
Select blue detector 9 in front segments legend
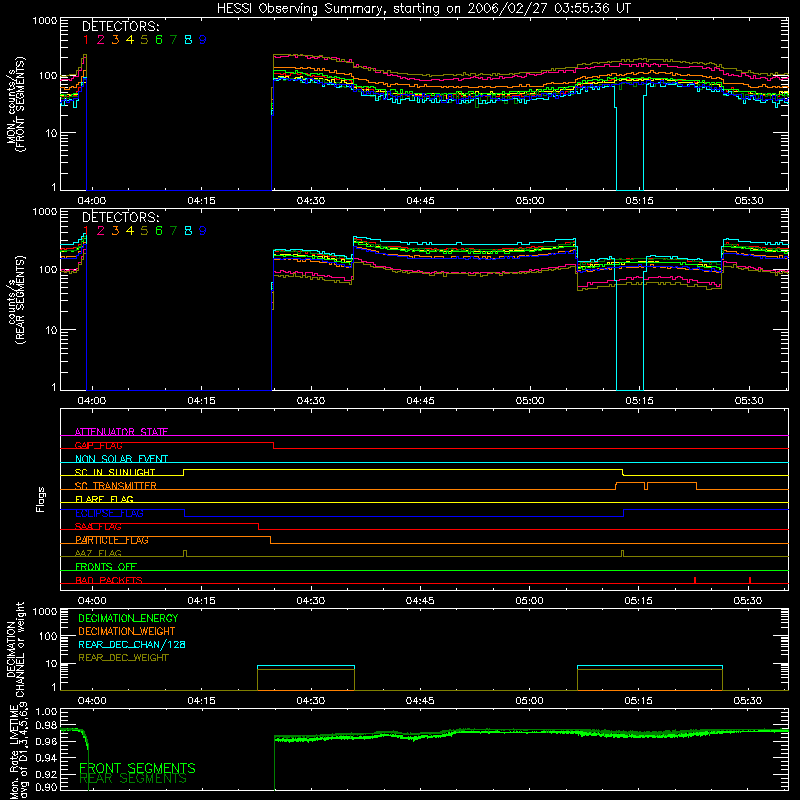click(x=203, y=40)
